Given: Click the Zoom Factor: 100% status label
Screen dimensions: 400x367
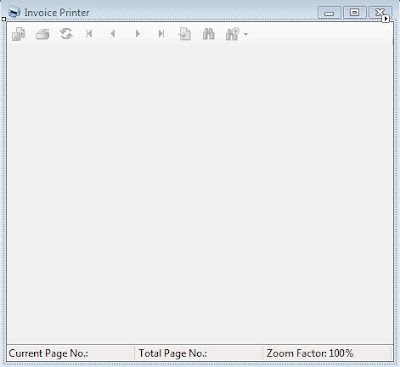Looking at the screenshot, I should coord(310,353).
